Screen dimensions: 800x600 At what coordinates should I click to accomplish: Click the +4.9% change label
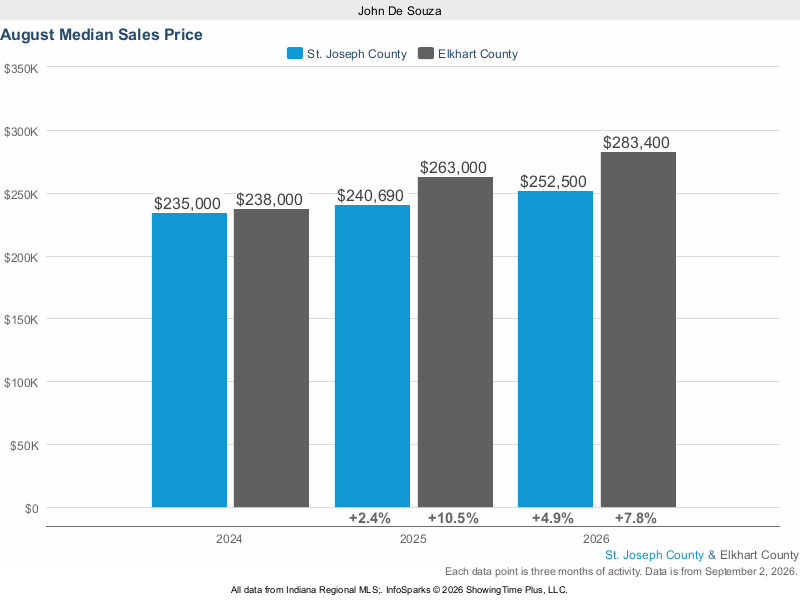(553, 518)
